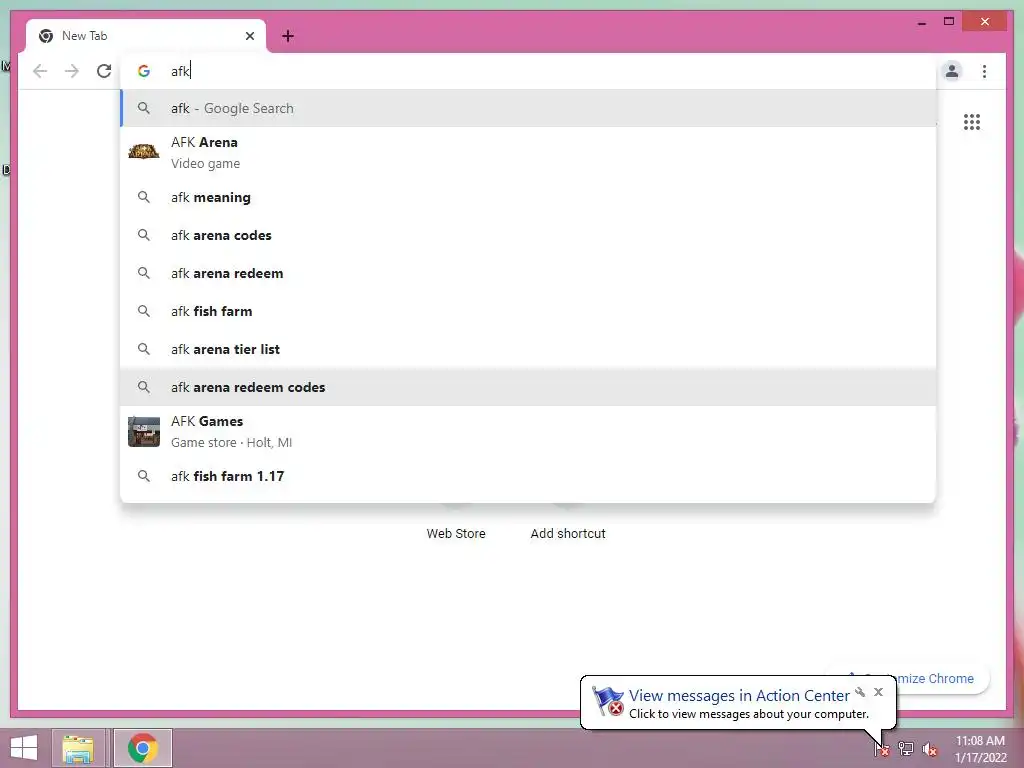Viewport: 1024px width, 768px height.
Task: Click the network tray icon
Action: point(906,748)
